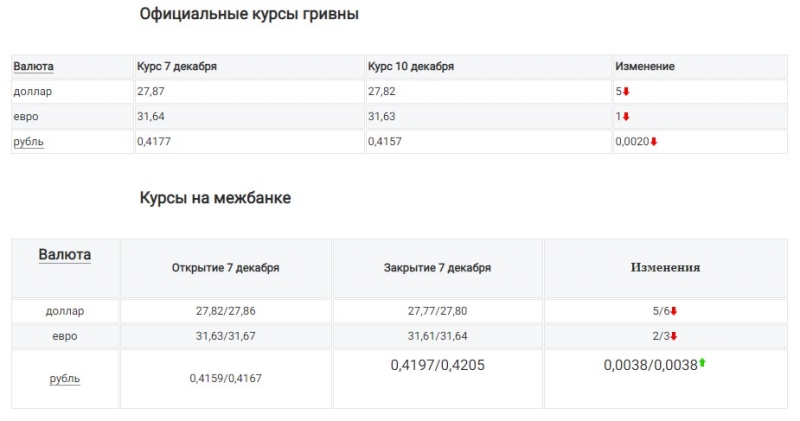Click the 27,82 dollar rate for 10 декабря
Image resolution: width=800 pixels, height=421 pixels.
point(381,92)
